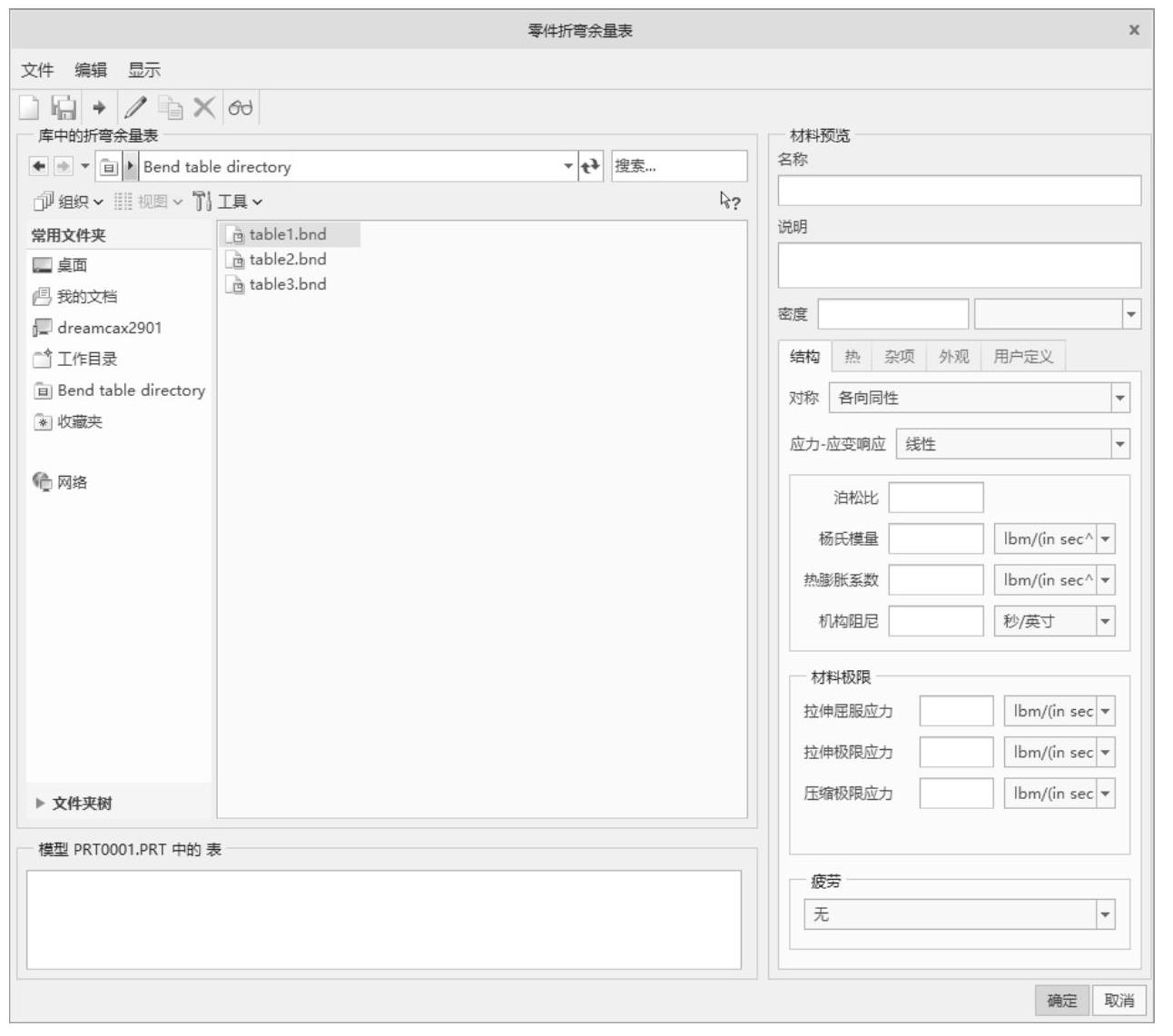
Task: Click the 泊松比 input field
Action: (935, 498)
